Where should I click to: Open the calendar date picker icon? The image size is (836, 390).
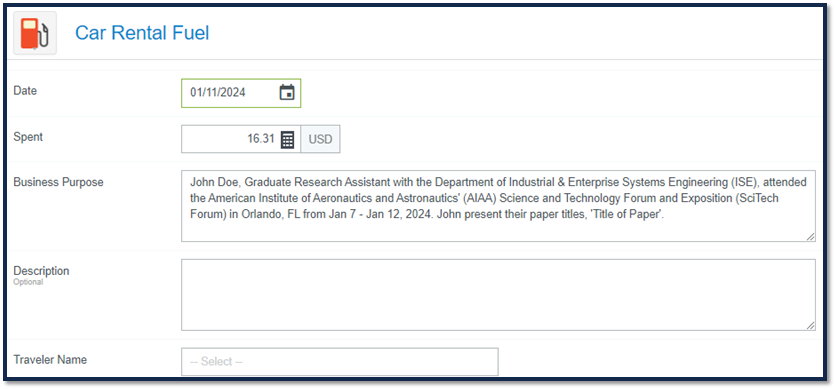(287, 92)
